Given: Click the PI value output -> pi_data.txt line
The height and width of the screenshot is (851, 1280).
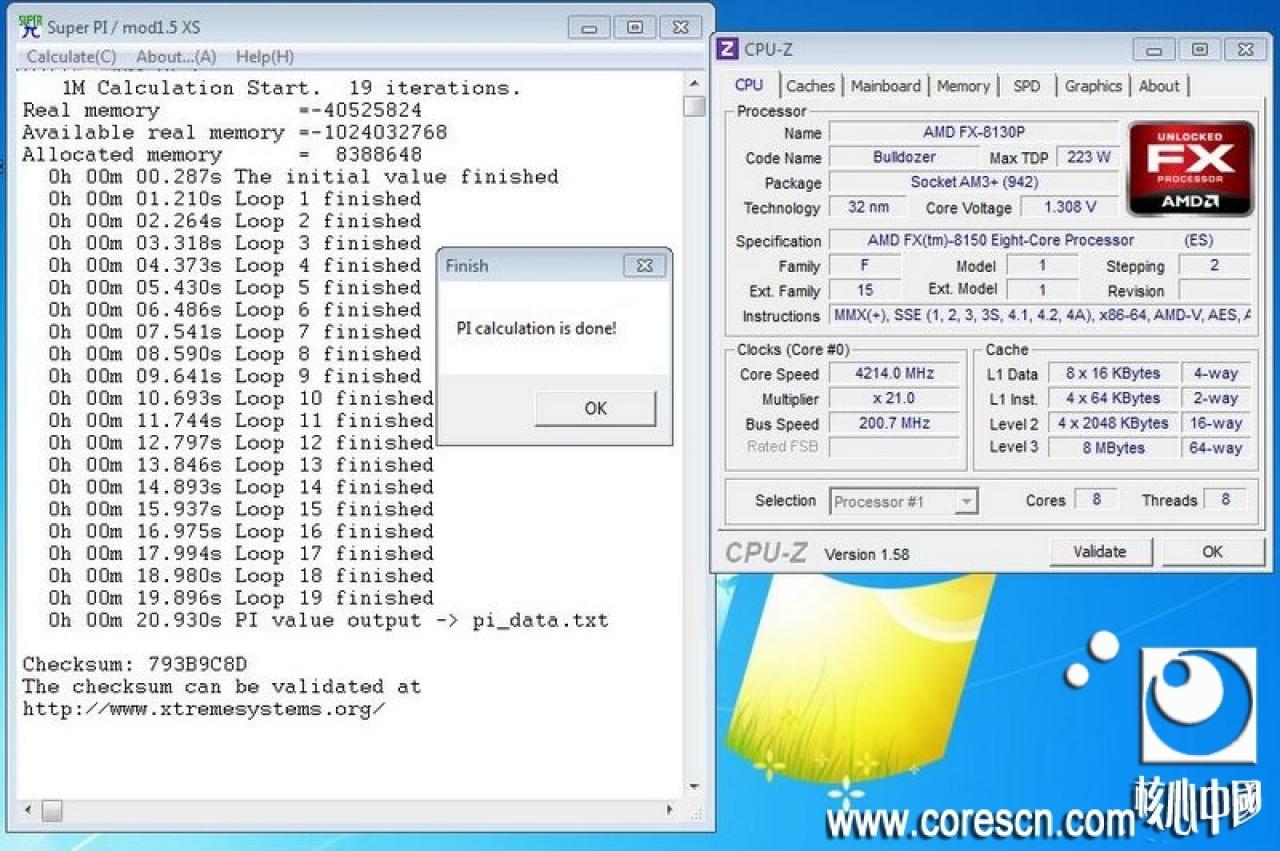Looking at the screenshot, I should 328,620.
